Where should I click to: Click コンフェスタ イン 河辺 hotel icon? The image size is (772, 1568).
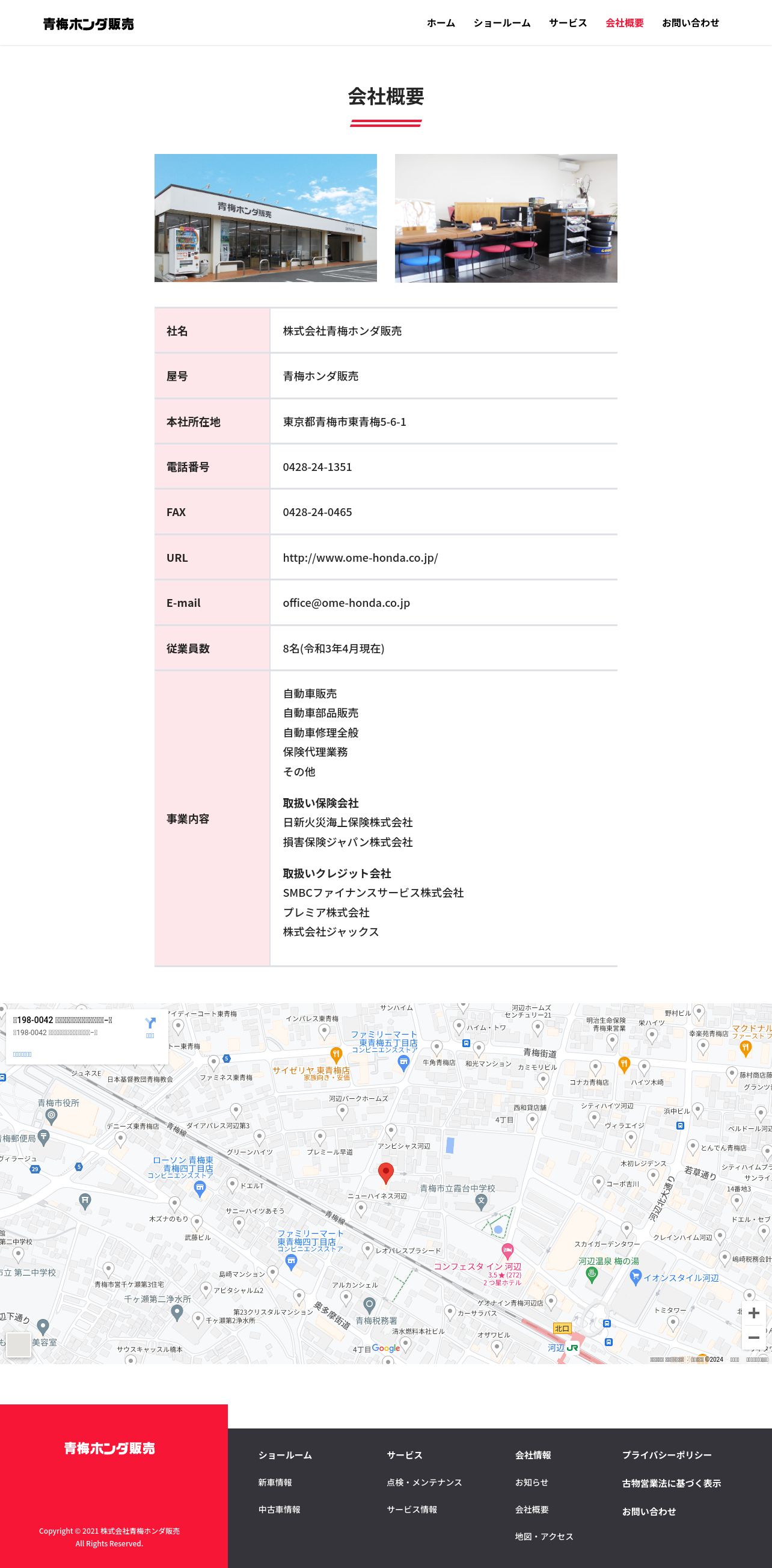pyautogui.click(x=507, y=1251)
